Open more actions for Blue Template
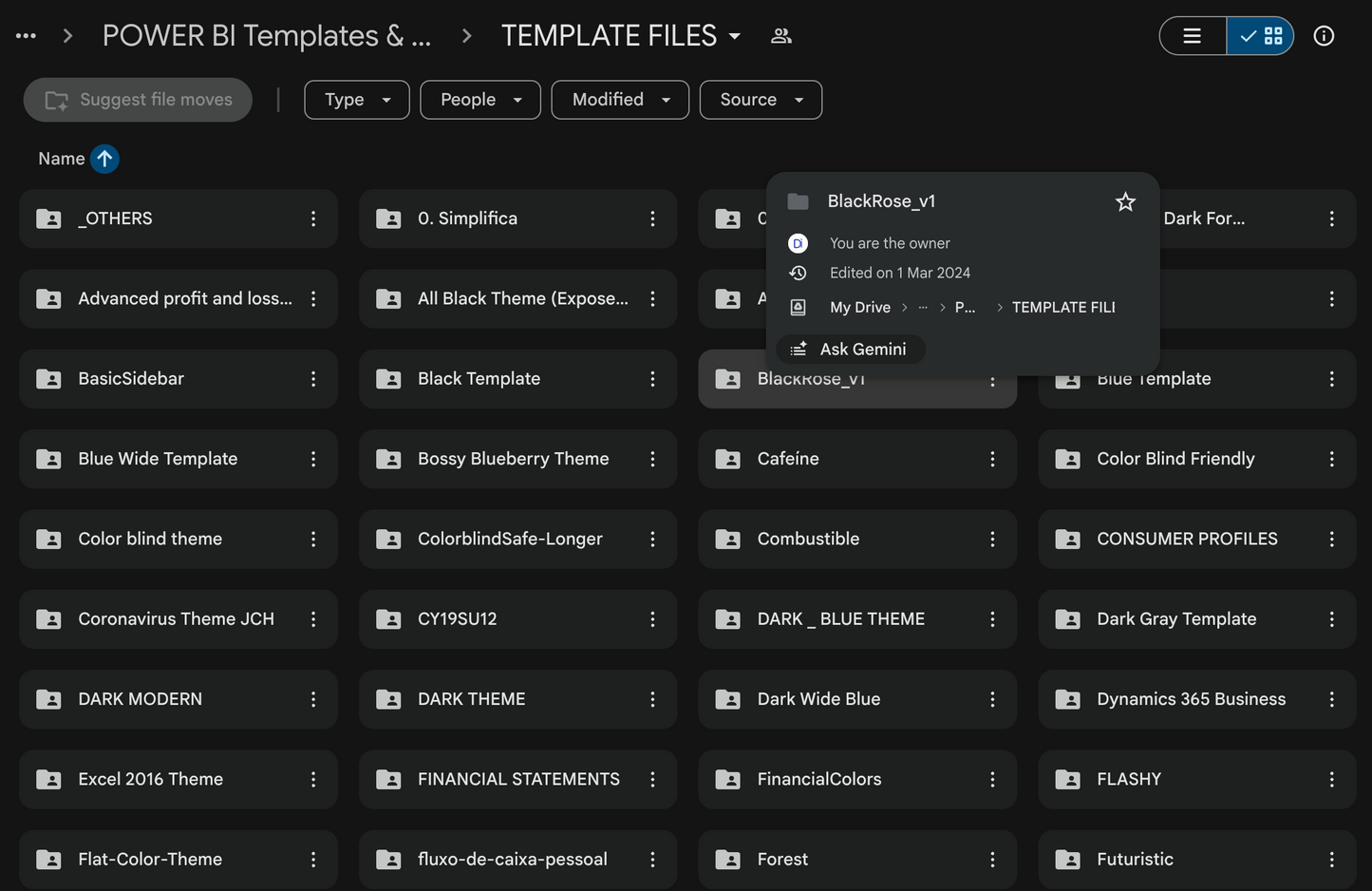The image size is (1372, 891). 1332,379
